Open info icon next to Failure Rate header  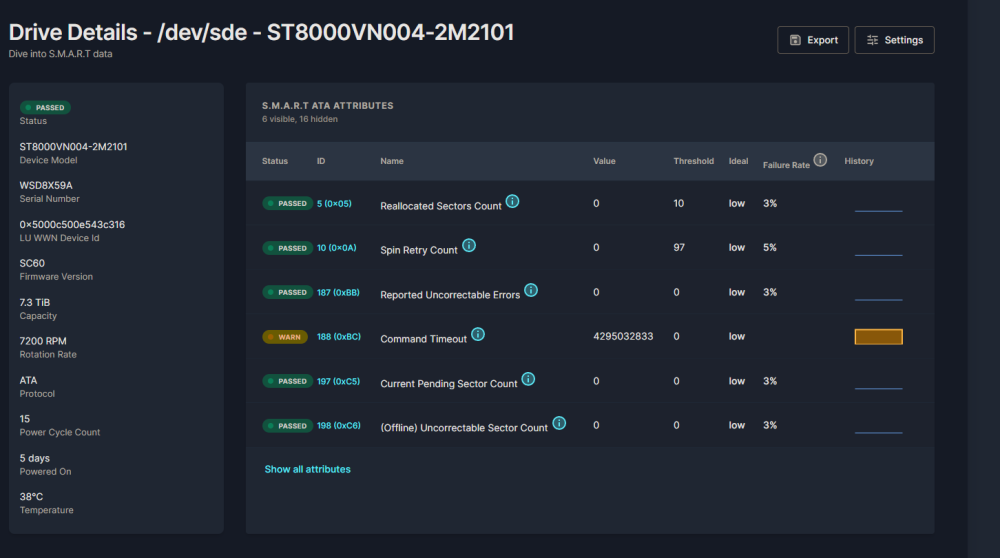click(x=820, y=160)
